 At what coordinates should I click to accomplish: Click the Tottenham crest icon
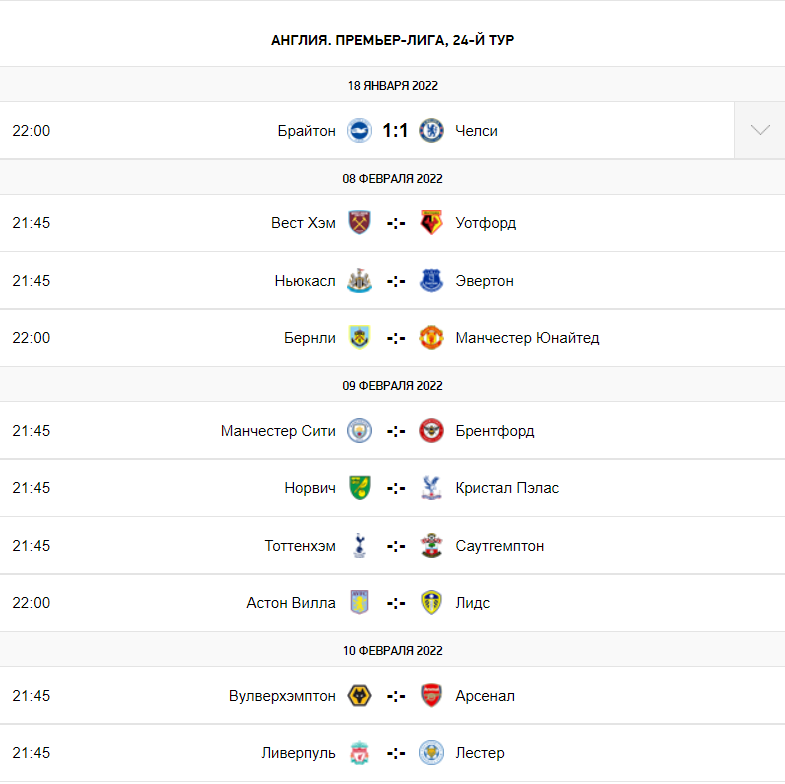[x=359, y=546]
